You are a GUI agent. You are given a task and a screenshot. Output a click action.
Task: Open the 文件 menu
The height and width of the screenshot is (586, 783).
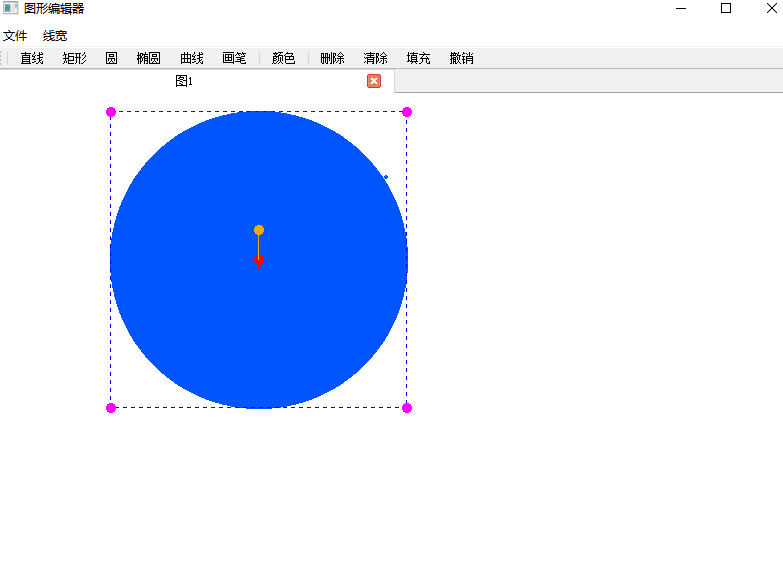pyautogui.click(x=15, y=36)
